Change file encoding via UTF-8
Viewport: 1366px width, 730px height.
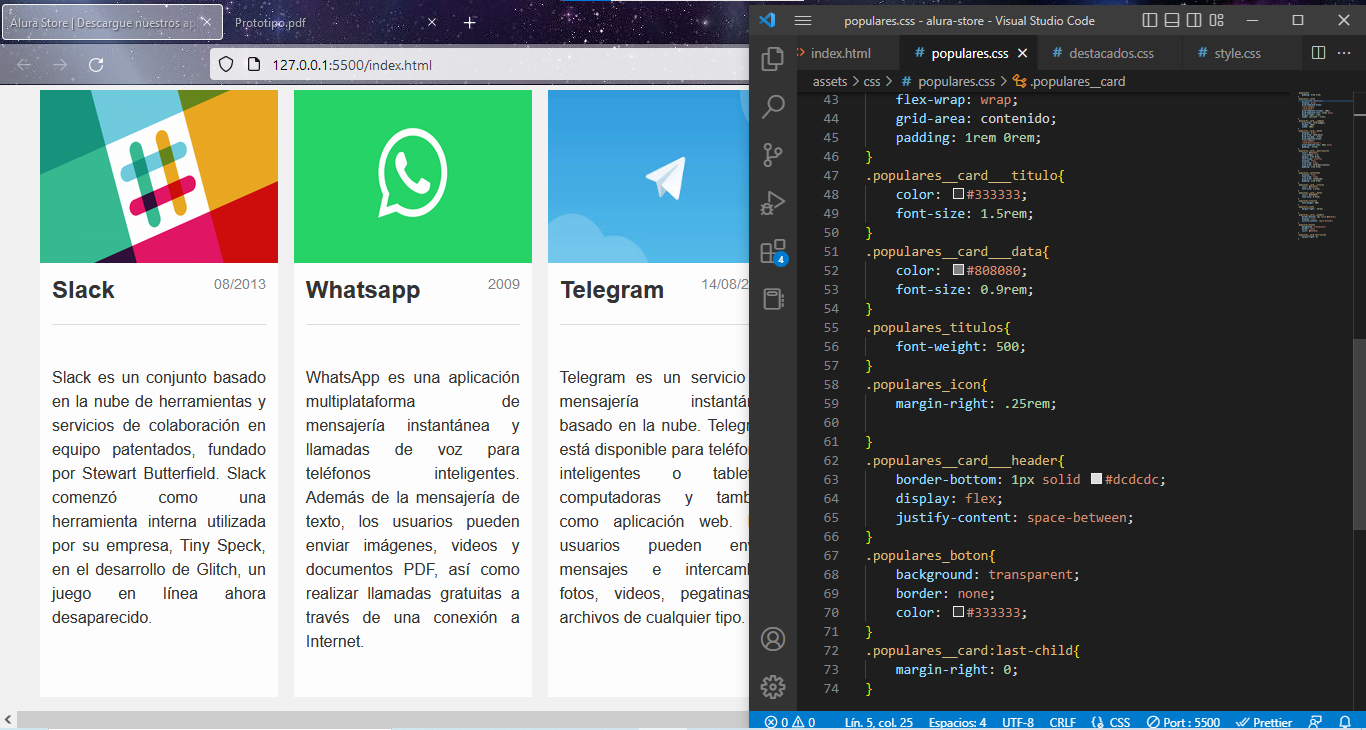click(x=1018, y=722)
